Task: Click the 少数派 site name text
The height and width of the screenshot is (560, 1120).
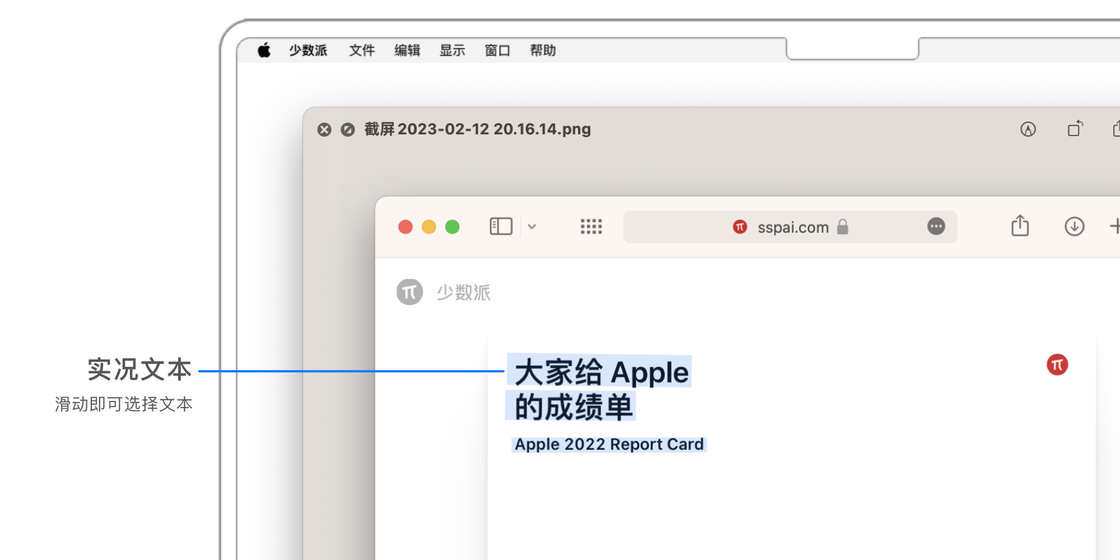Action: tap(464, 293)
